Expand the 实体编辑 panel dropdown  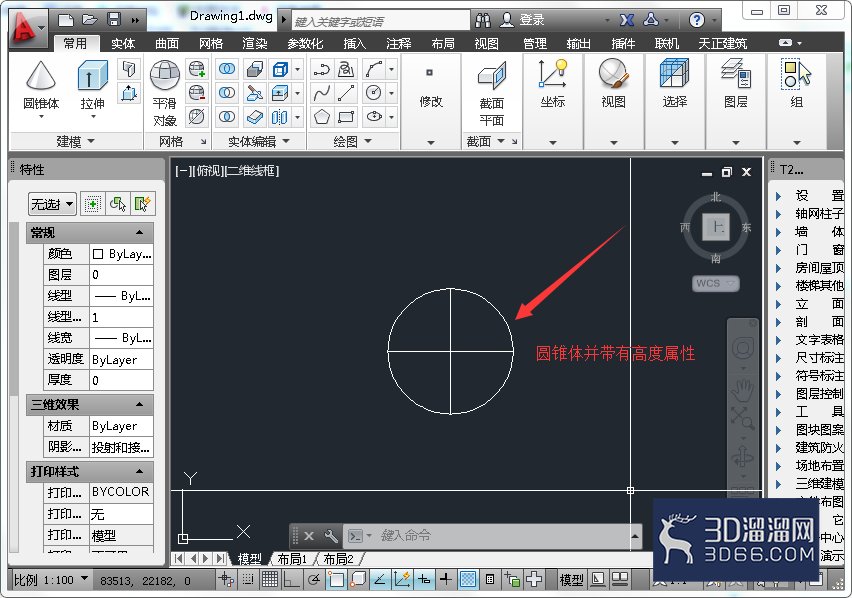pos(259,141)
